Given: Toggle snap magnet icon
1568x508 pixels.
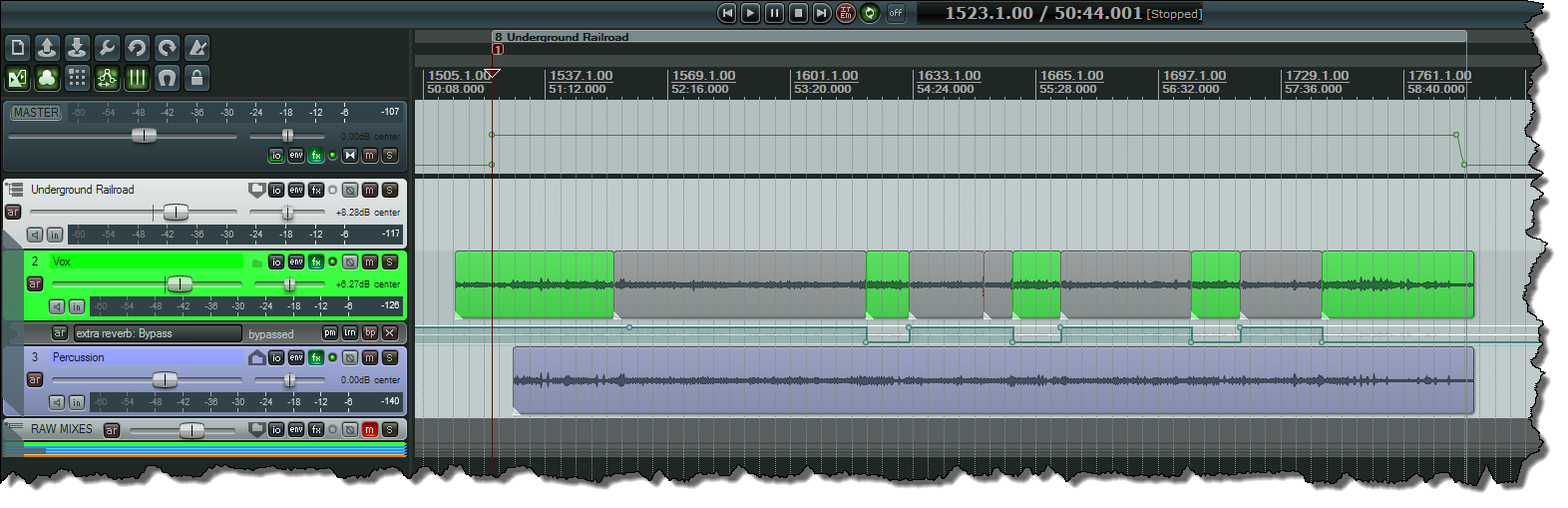Looking at the screenshot, I should pyautogui.click(x=168, y=78).
